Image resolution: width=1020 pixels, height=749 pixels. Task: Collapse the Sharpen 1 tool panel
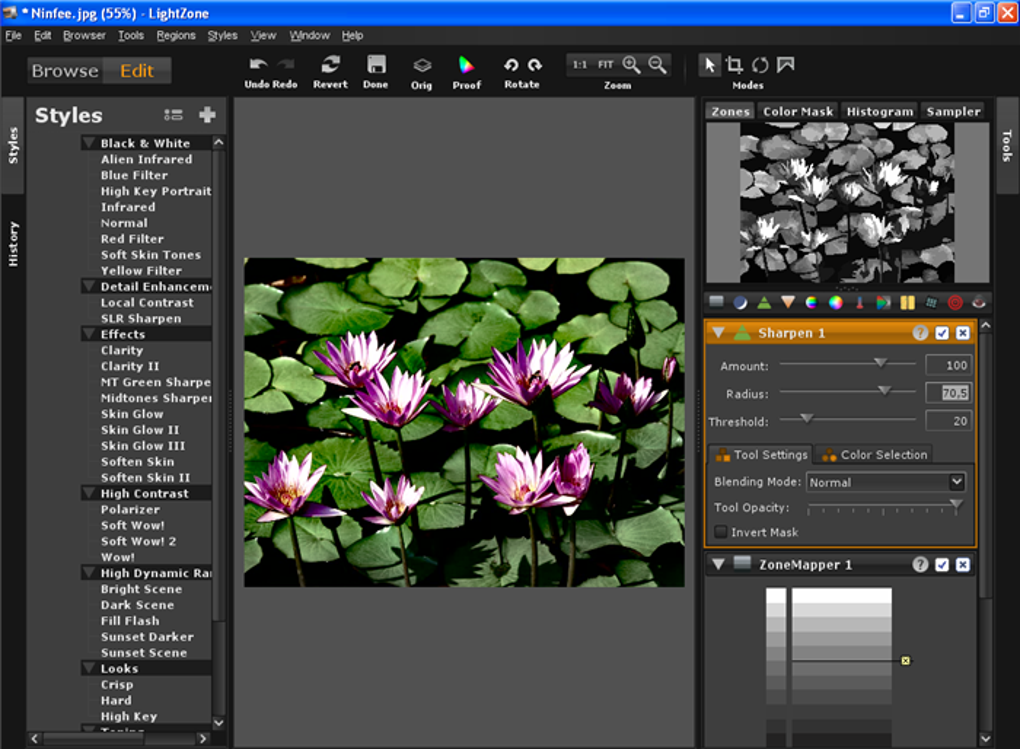[718, 333]
